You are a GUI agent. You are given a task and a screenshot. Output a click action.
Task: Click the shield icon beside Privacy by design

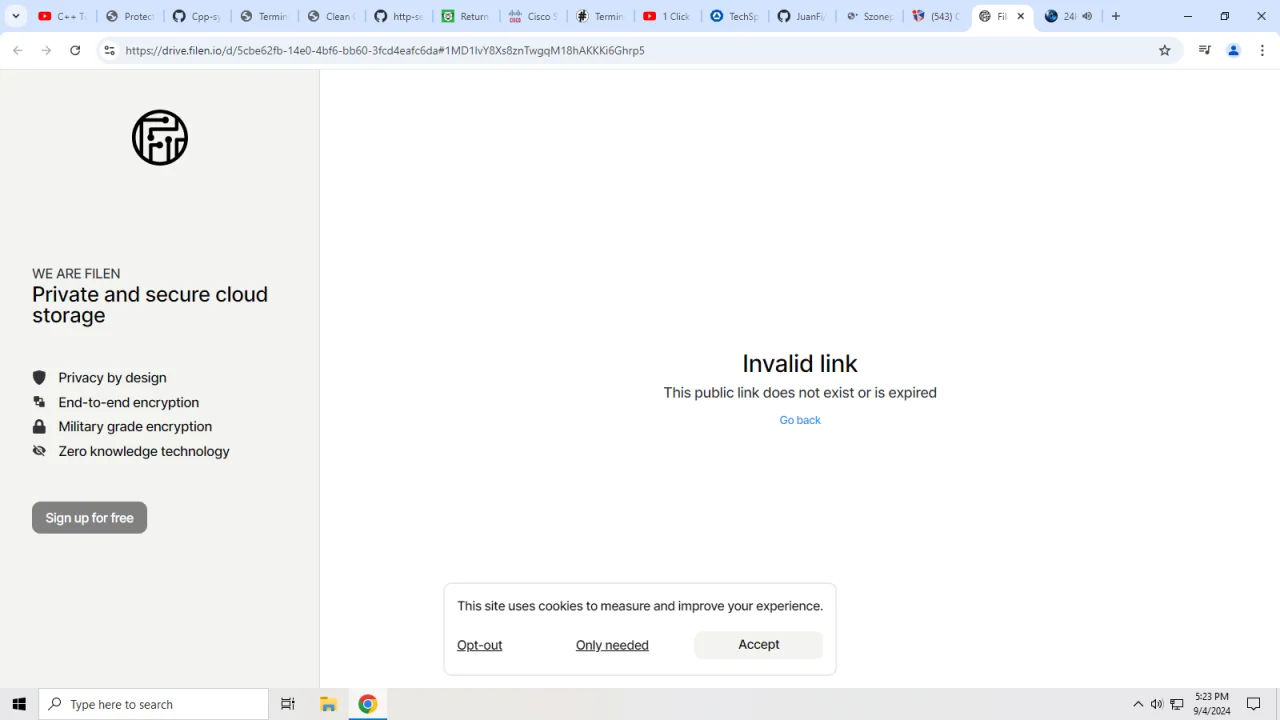pyautogui.click(x=39, y=377)
